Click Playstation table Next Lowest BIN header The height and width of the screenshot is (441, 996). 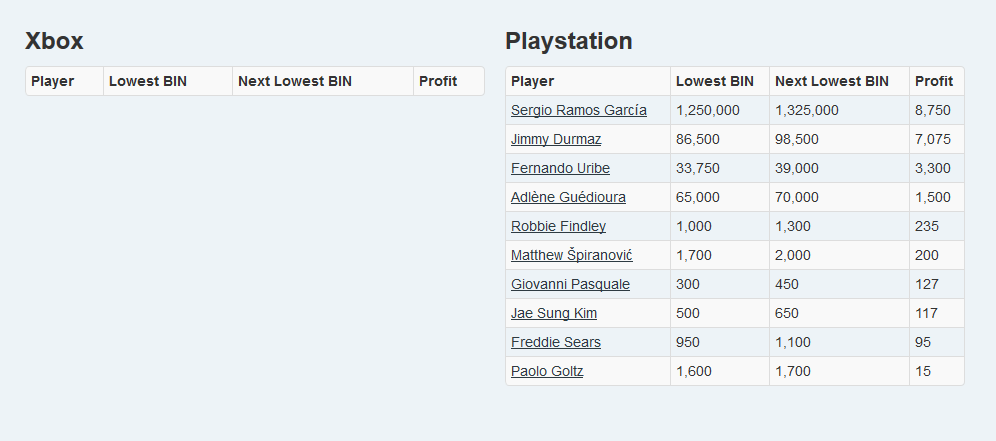[x=831, y=81]
